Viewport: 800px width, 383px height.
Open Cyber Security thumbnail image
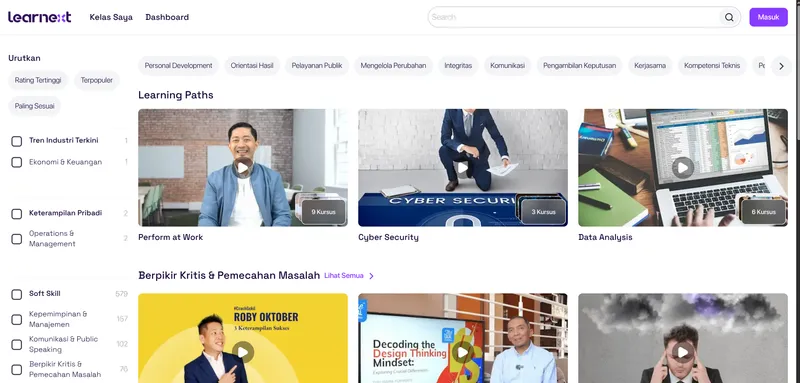(463, 168)
